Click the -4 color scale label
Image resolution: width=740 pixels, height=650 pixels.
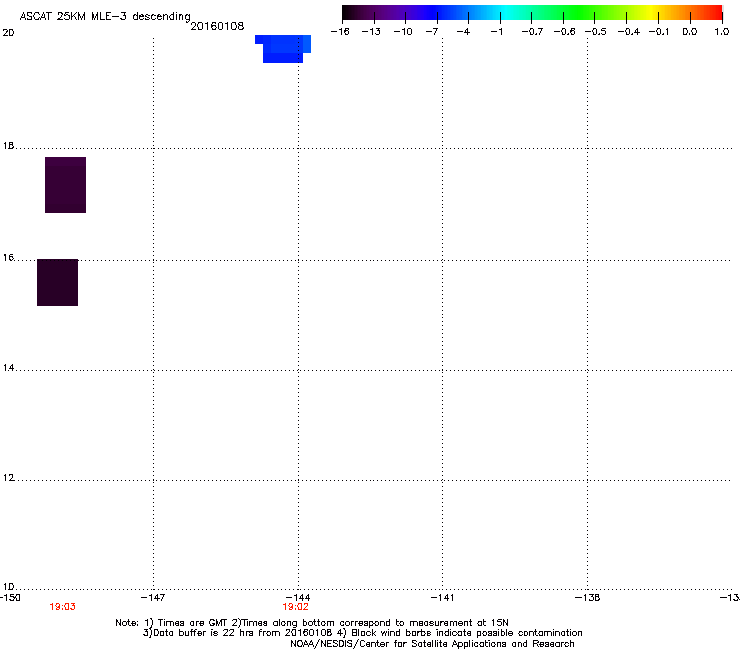click(x=463, y=32)
